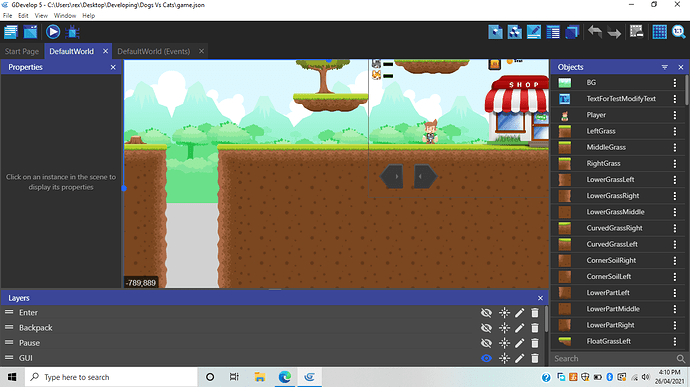Image resolution: width=690 pixels, height=387 pixels.
Task: Open the object groups editor icon
Action: [x=514, y=32]
